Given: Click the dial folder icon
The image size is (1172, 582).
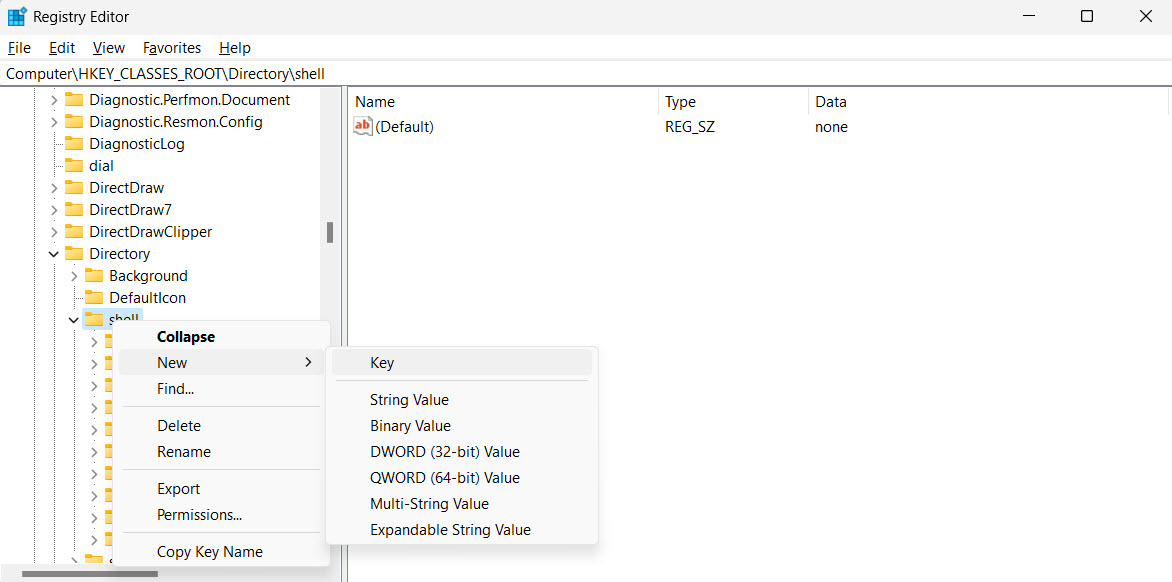Looking at the screenshot, I should click(75, 165).
